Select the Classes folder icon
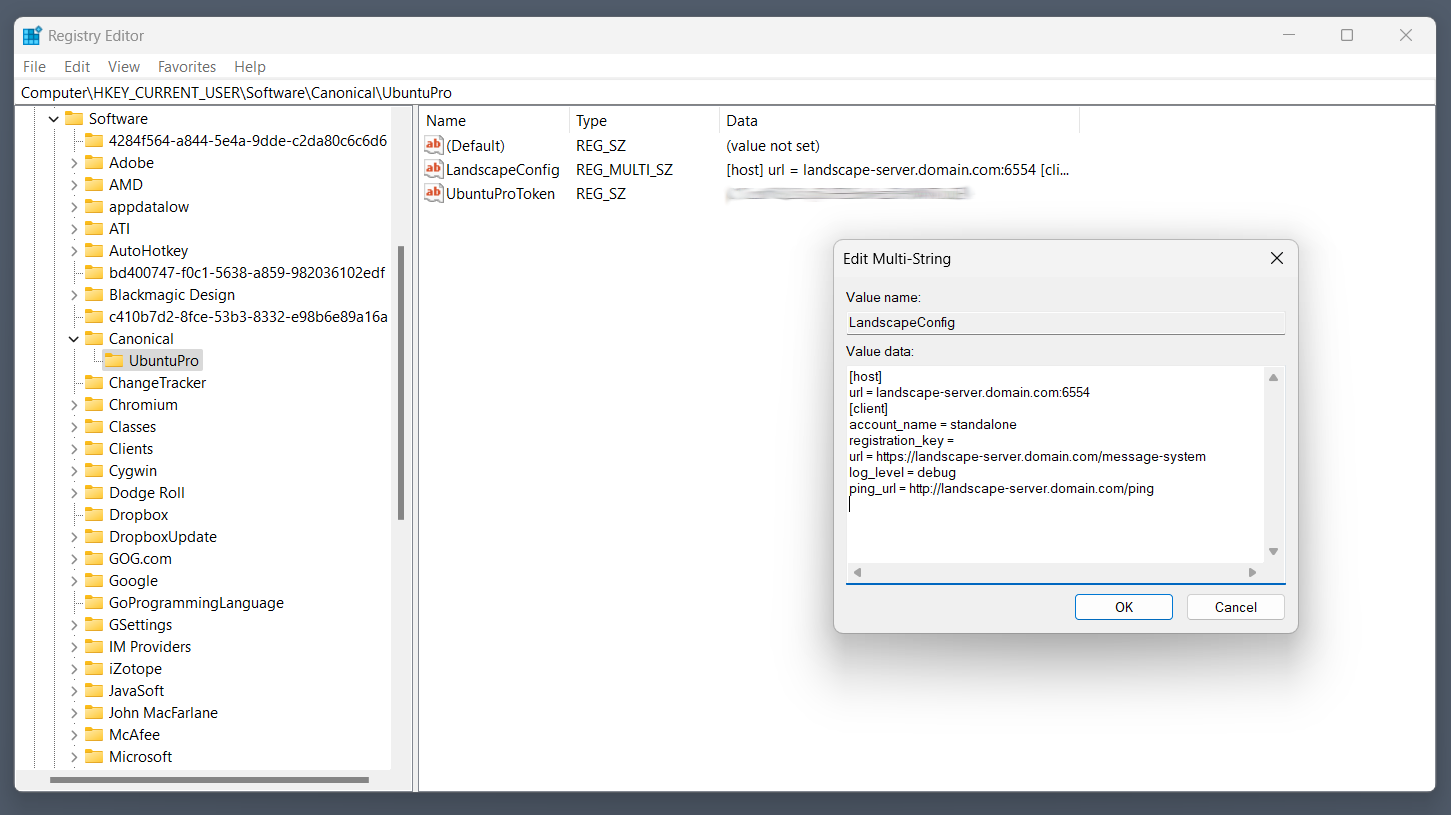The width and height of the screenshot is (1451, 815). (94, 427)
